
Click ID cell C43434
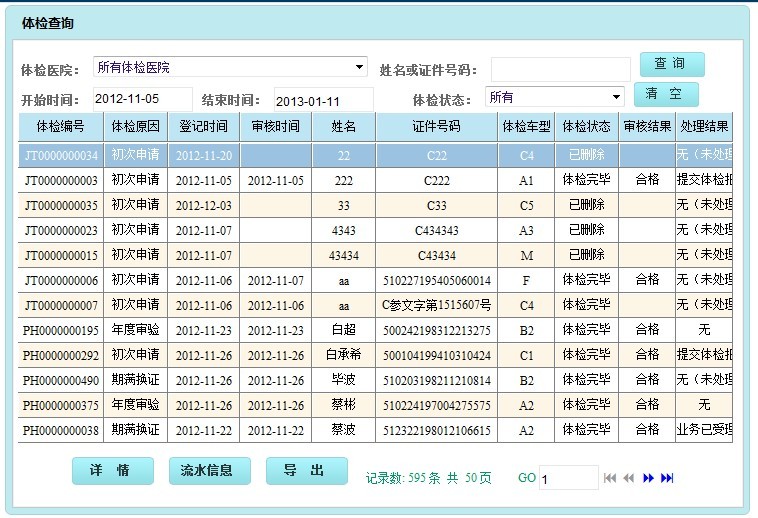[437, 255]
